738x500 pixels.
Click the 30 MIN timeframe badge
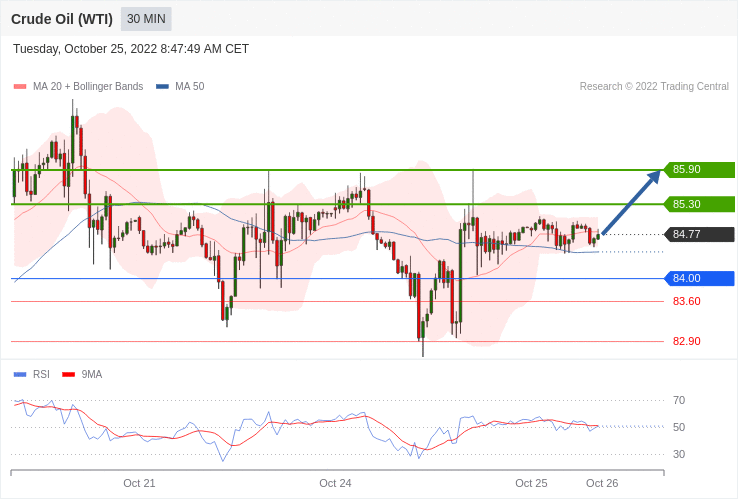(x=146, y=19)
